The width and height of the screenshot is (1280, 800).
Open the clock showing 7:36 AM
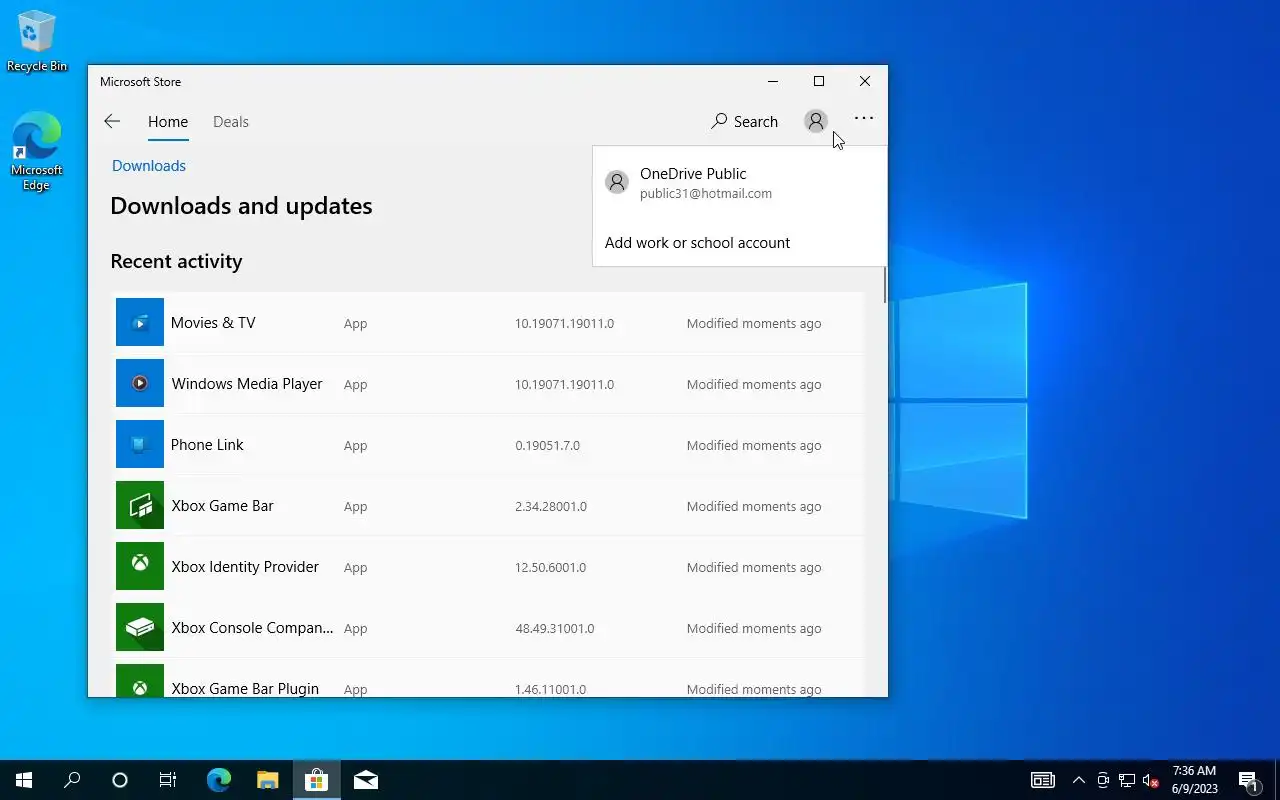tap(1194, 780)
